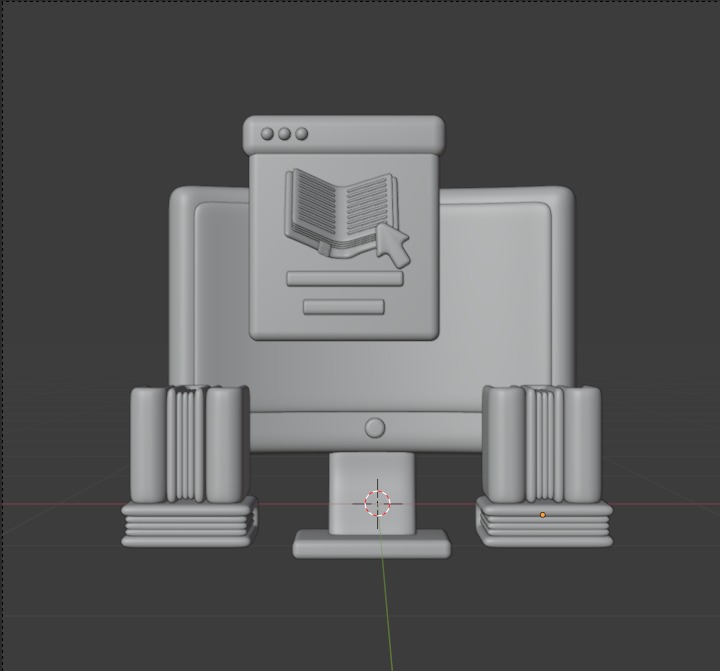Select the open book relief on the popup window

pyautogui.click(x=341, y=212)
